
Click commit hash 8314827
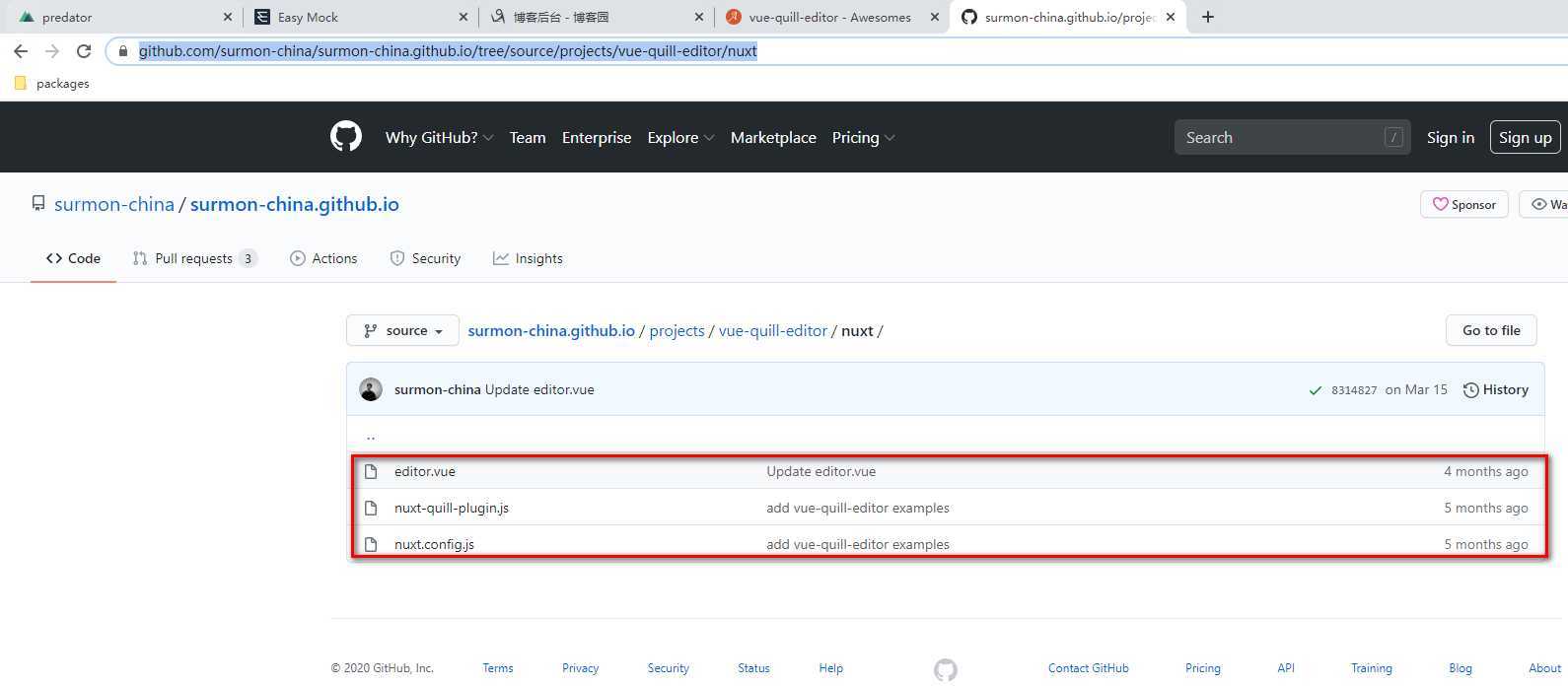click(1354, 390)
